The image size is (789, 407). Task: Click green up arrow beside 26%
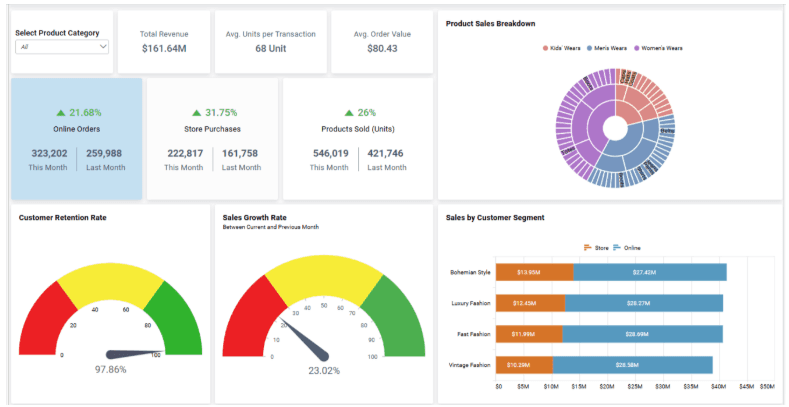(349, 113)
